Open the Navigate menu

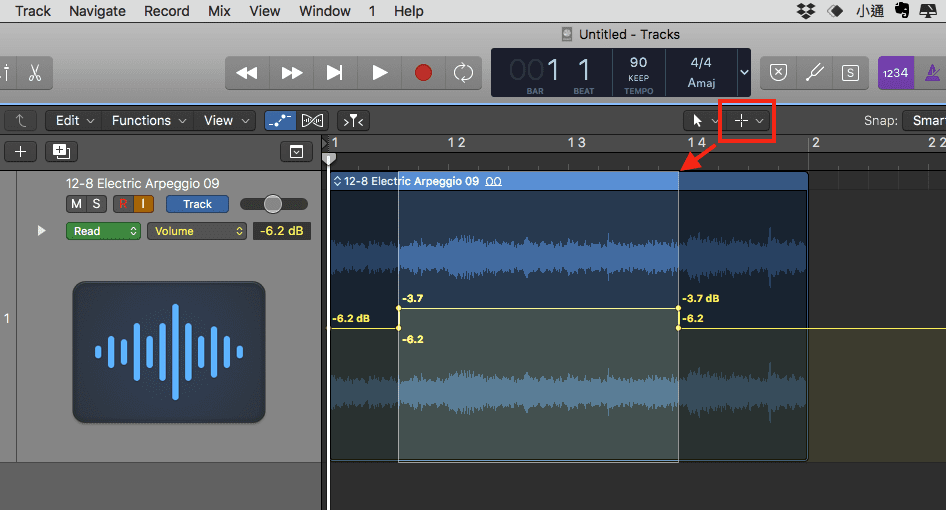click(97, 11)
